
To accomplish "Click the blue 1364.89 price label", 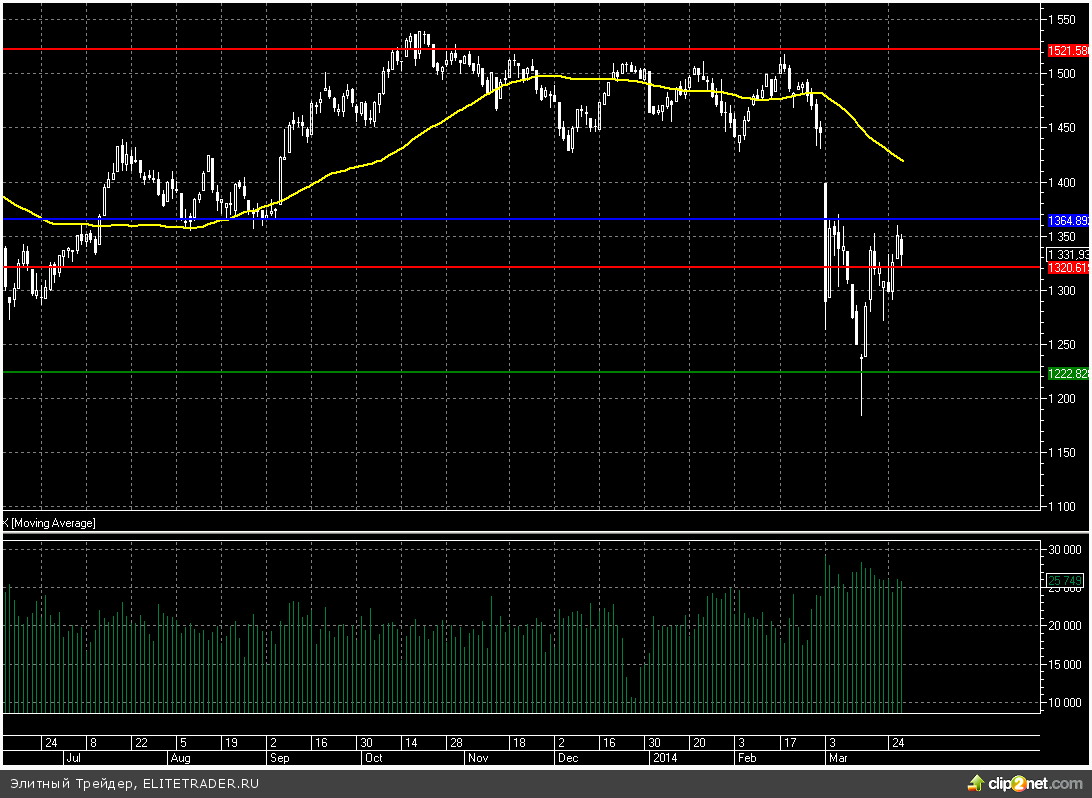I will tap(1067, 220).
